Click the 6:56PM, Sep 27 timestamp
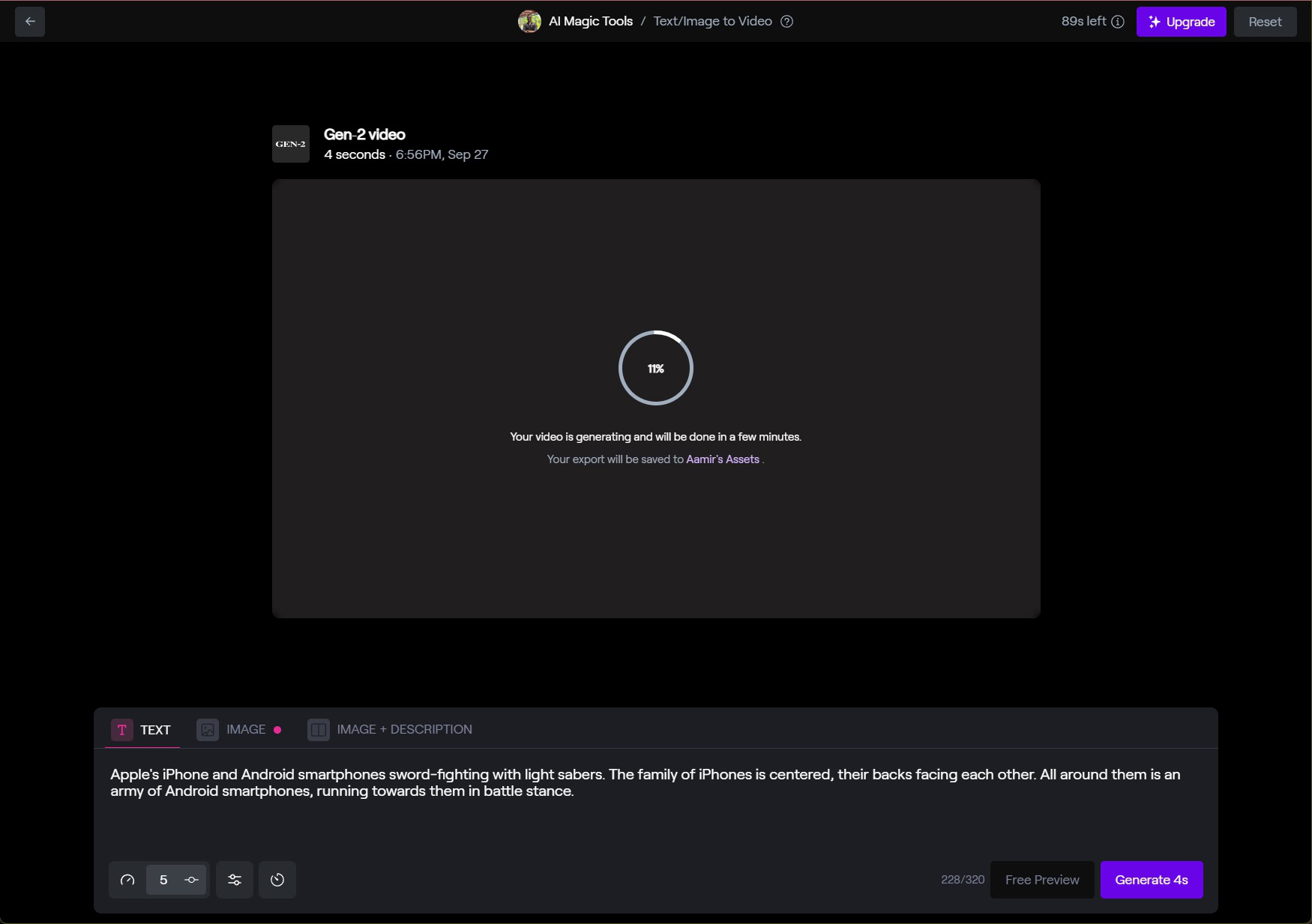Screen dimensions: 1312x924 click(442, 154)
